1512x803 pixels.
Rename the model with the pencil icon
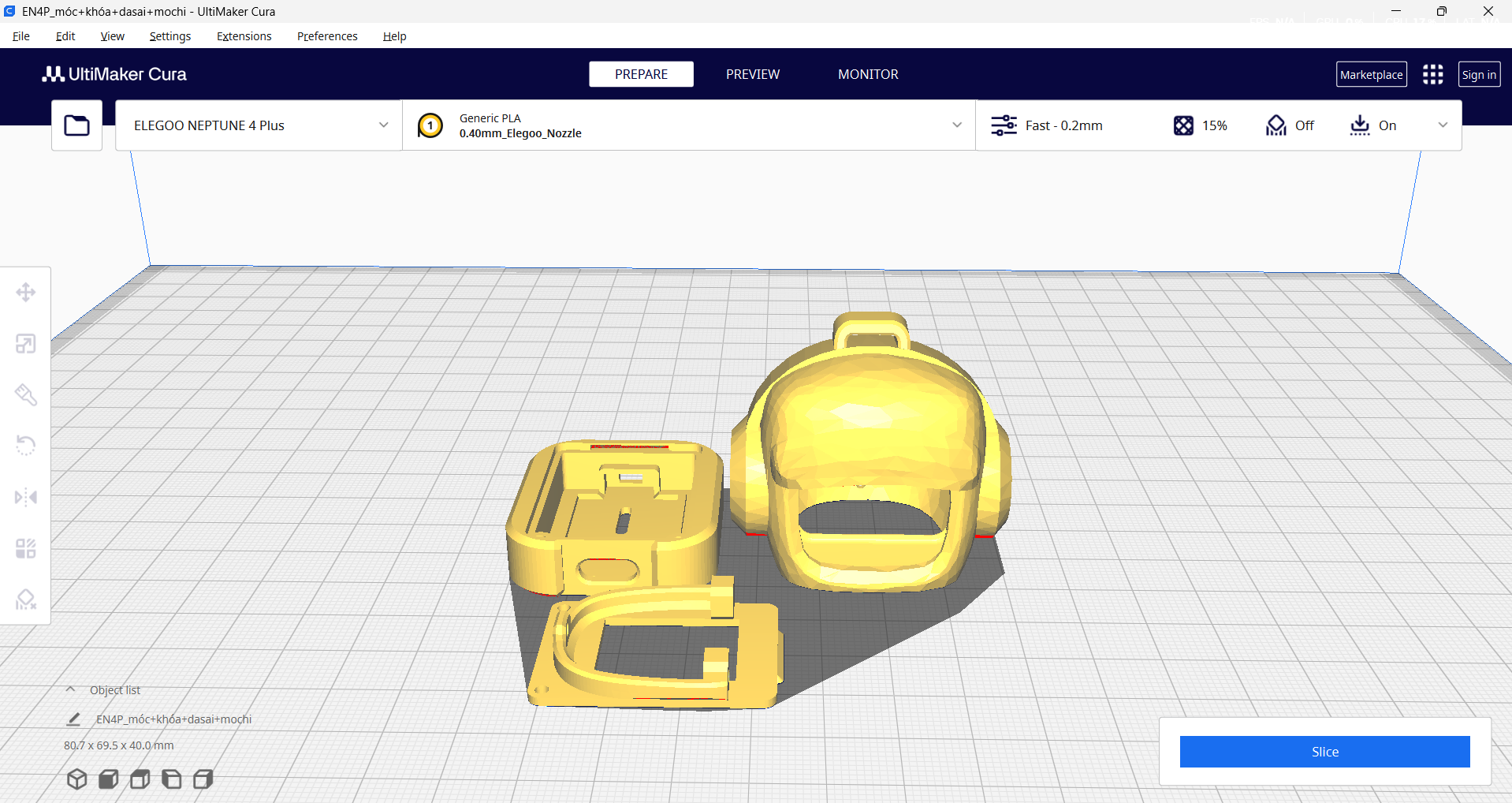click(73, 719)
